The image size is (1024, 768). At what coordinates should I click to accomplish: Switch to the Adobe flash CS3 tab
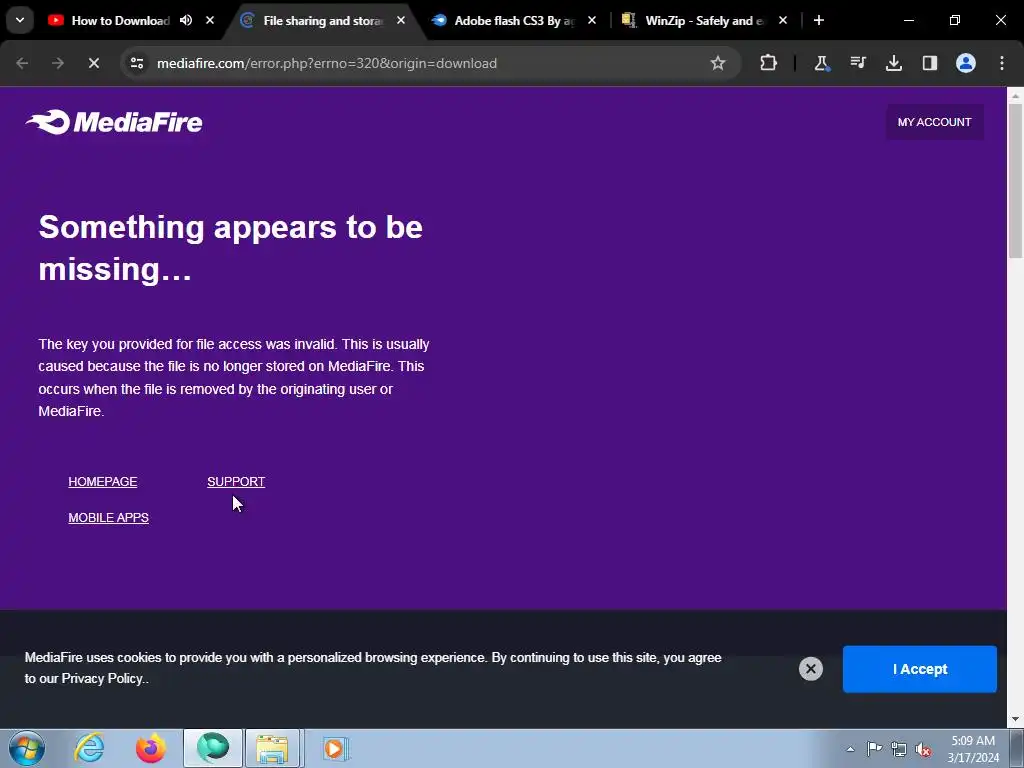point(515,21)
